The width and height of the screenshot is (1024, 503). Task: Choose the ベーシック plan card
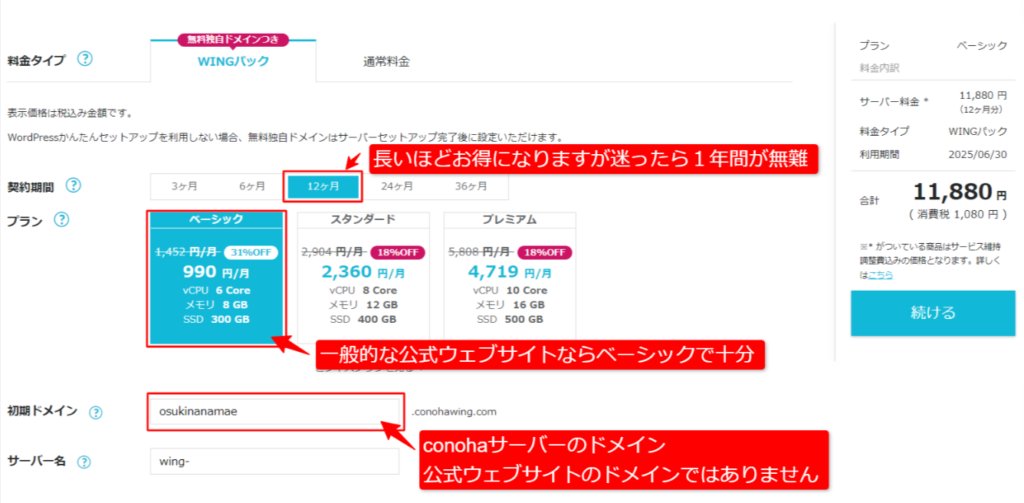click(x=217, y=278)
